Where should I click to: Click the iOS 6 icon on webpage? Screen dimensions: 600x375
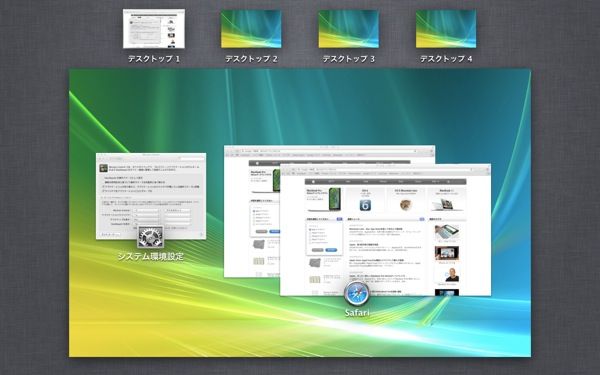(365, 205)
